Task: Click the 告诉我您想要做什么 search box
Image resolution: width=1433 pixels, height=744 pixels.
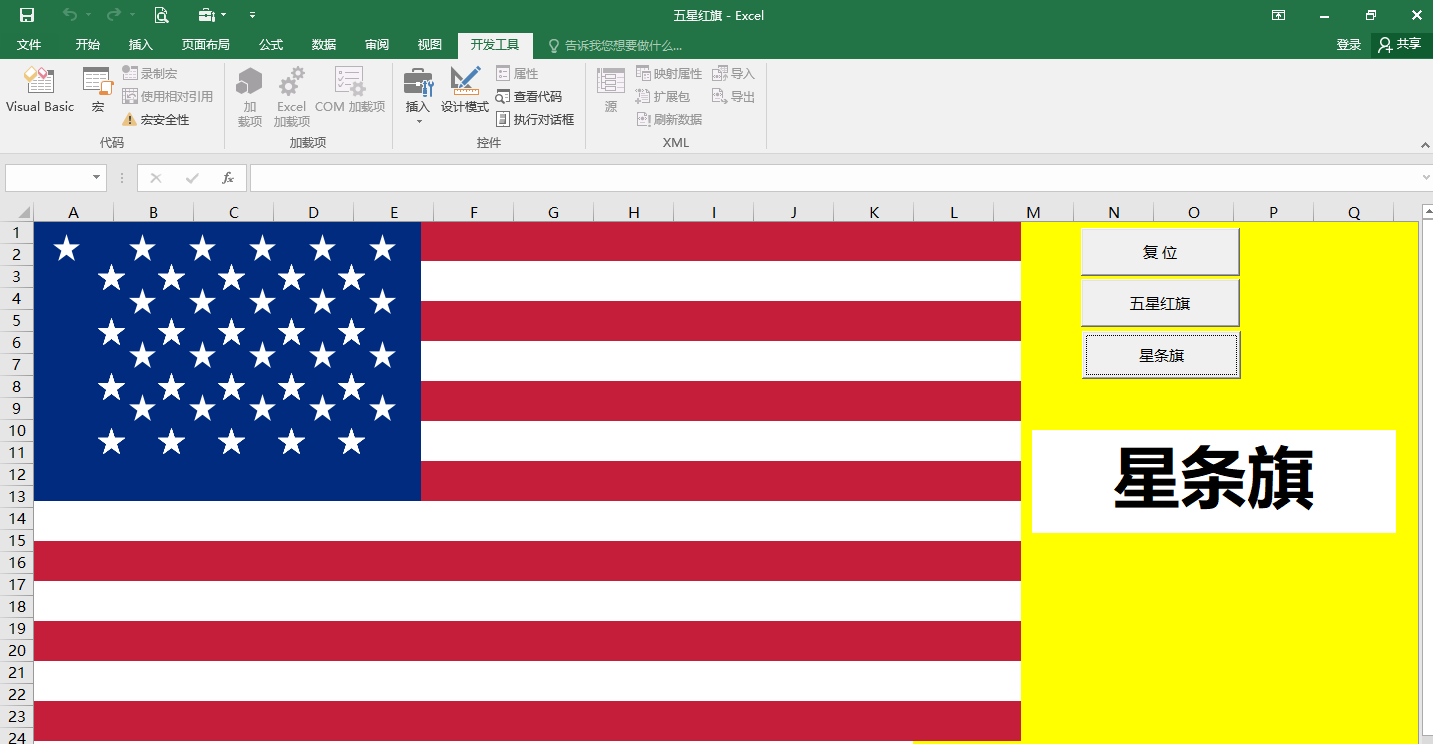Action: coord(616,45)
